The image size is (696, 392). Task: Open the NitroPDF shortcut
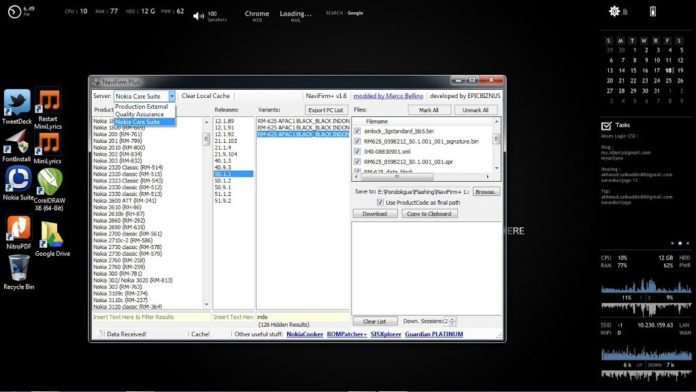pos(18,232)
